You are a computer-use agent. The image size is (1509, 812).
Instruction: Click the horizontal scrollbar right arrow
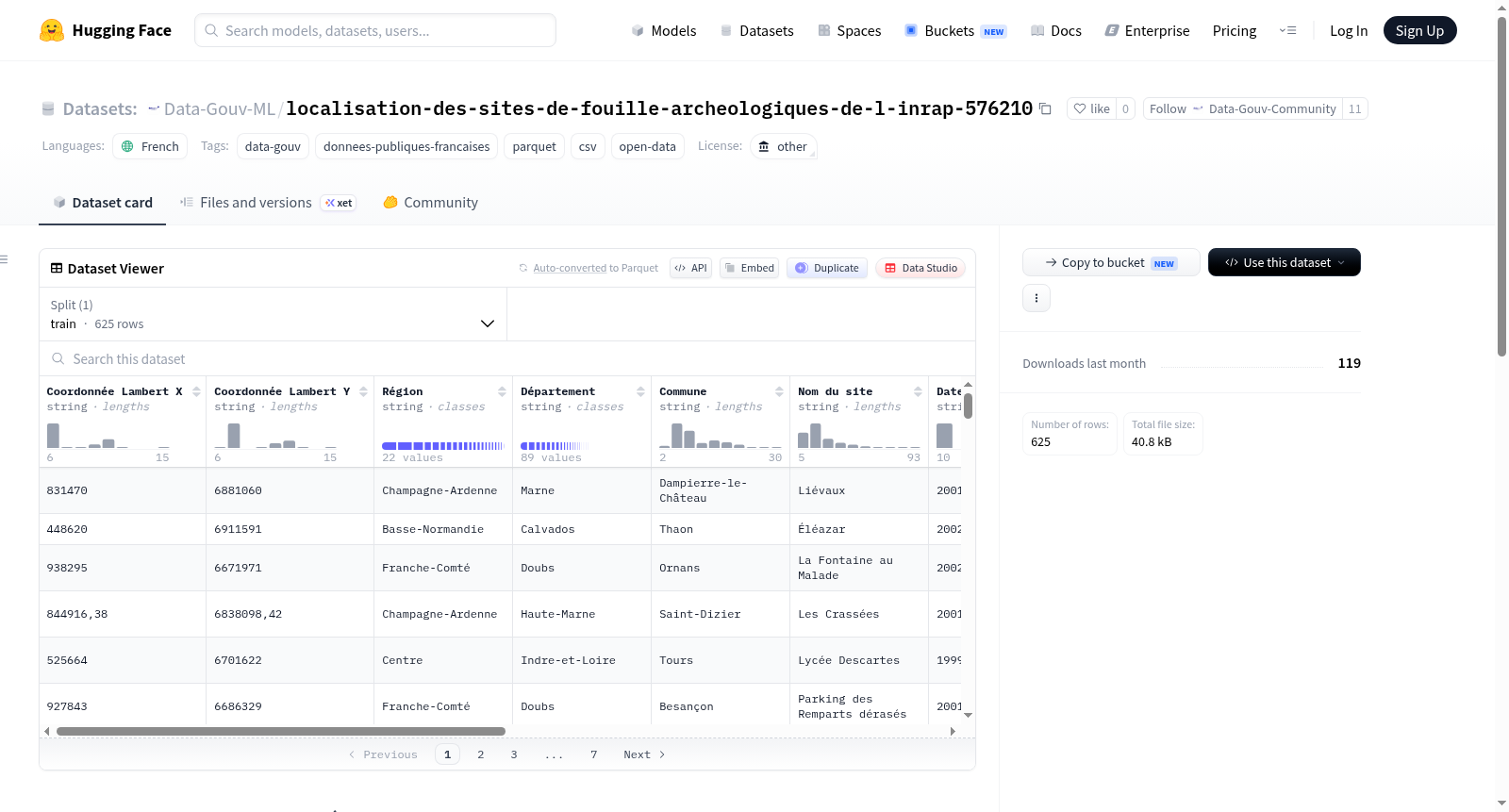(x=953, y=731)
